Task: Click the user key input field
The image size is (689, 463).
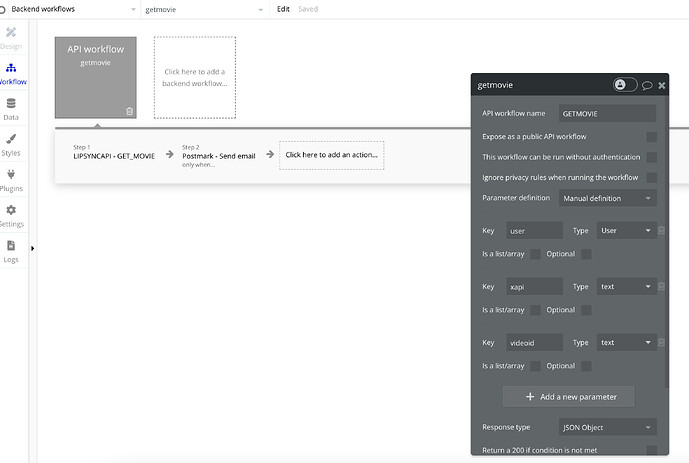Action: pos(534,231)
